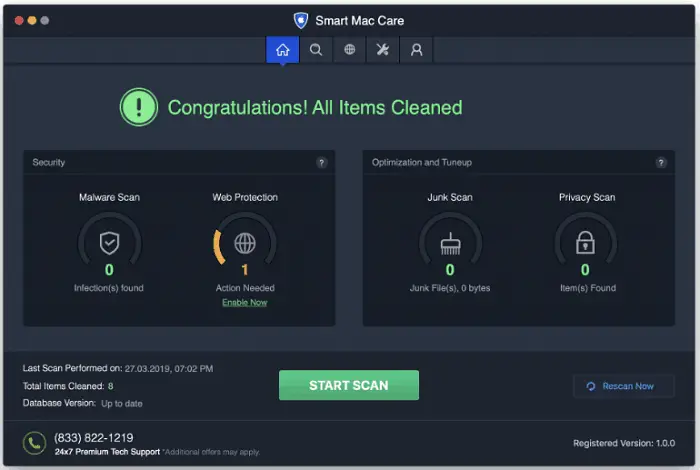Open Optimization and Tuneup help question mark
Screen dimensions: 700x470
click(x=661, y=162)
